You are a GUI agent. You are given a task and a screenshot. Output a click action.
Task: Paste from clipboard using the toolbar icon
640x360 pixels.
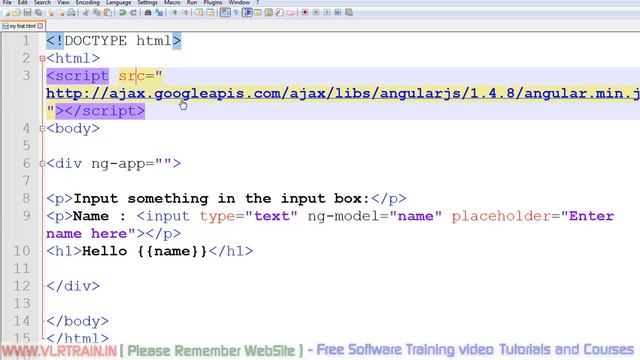click(108, 13)
